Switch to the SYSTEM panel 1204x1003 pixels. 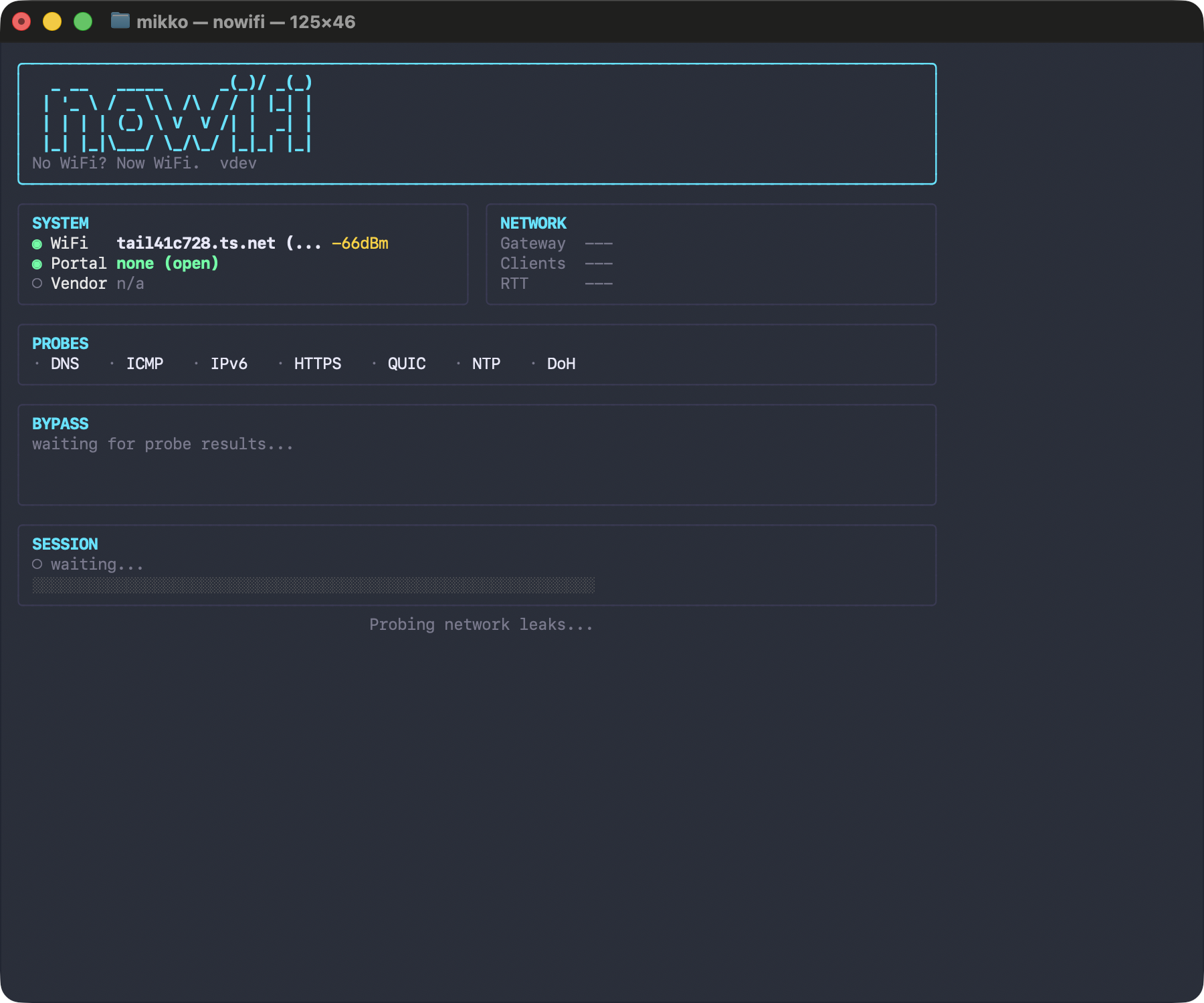[x=60, y=223]
